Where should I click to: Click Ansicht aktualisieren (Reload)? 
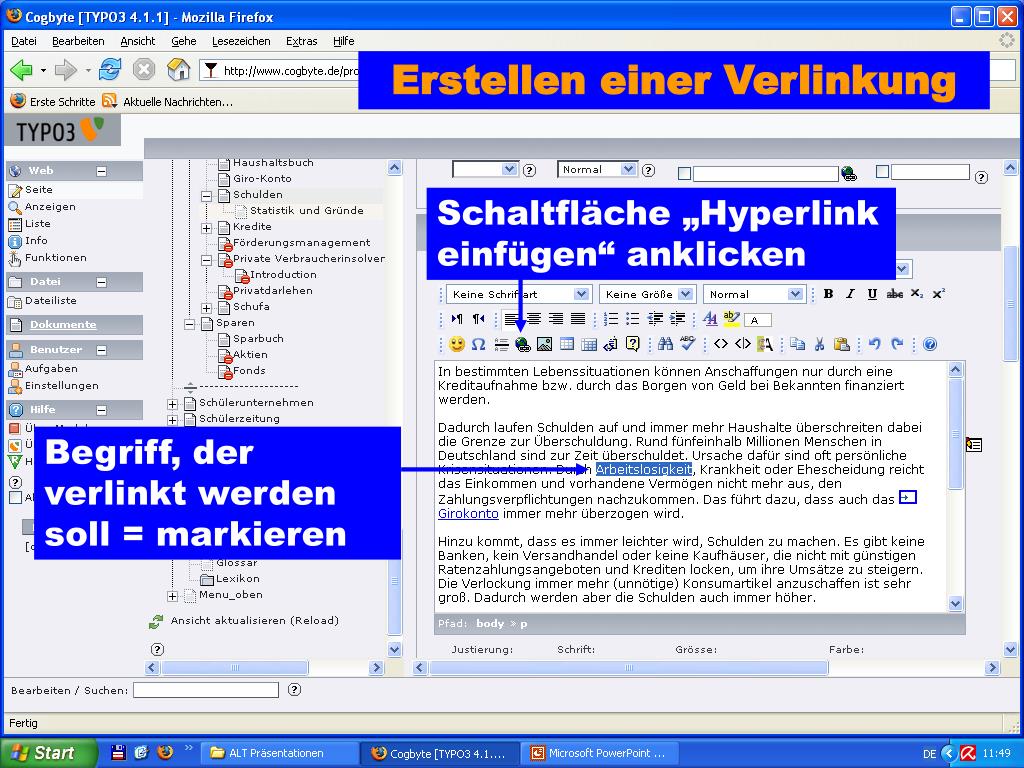(x=255, y=620)
